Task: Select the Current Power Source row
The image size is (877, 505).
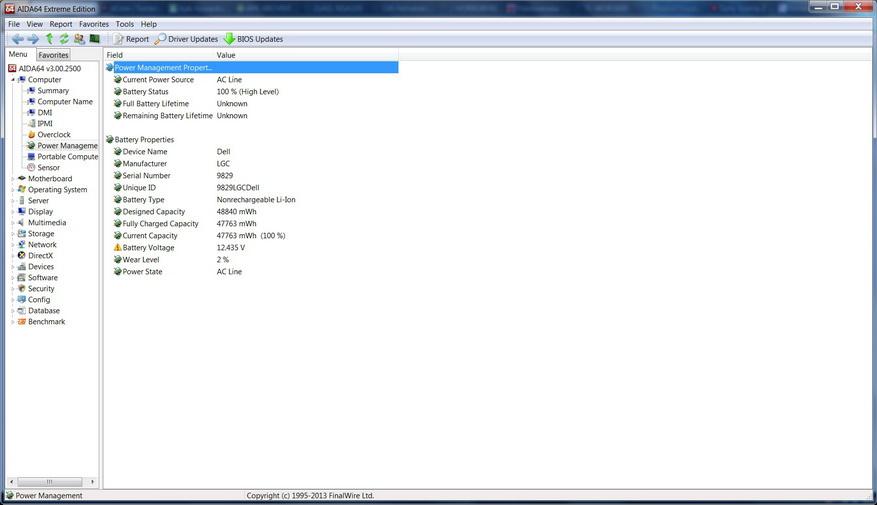Action: coord(252,79)
